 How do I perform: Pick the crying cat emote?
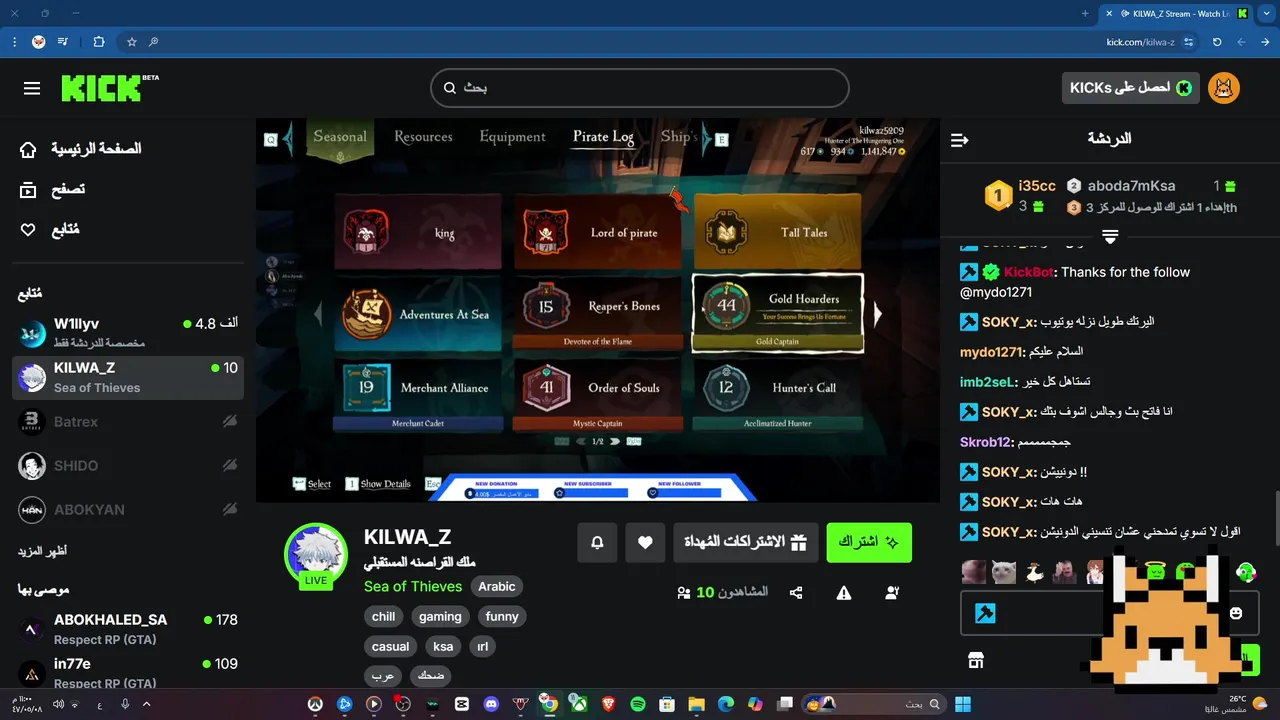(1003, 572)
